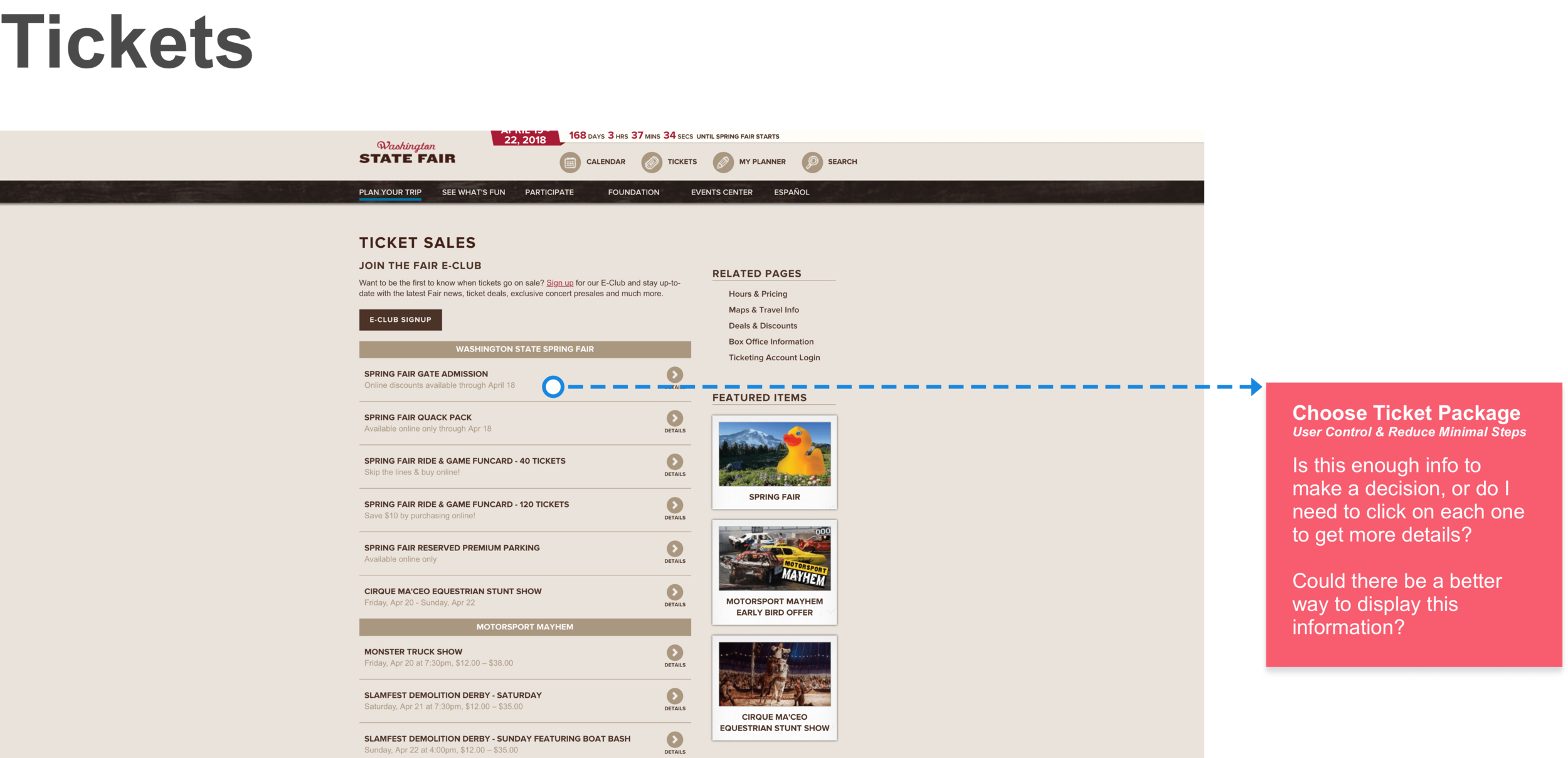This screenshot has width=1568, height=758.
Task: Click Motorsport Mayhem Early Bird Offer caption
Action: pyautogui.click(x=774, y=607)
